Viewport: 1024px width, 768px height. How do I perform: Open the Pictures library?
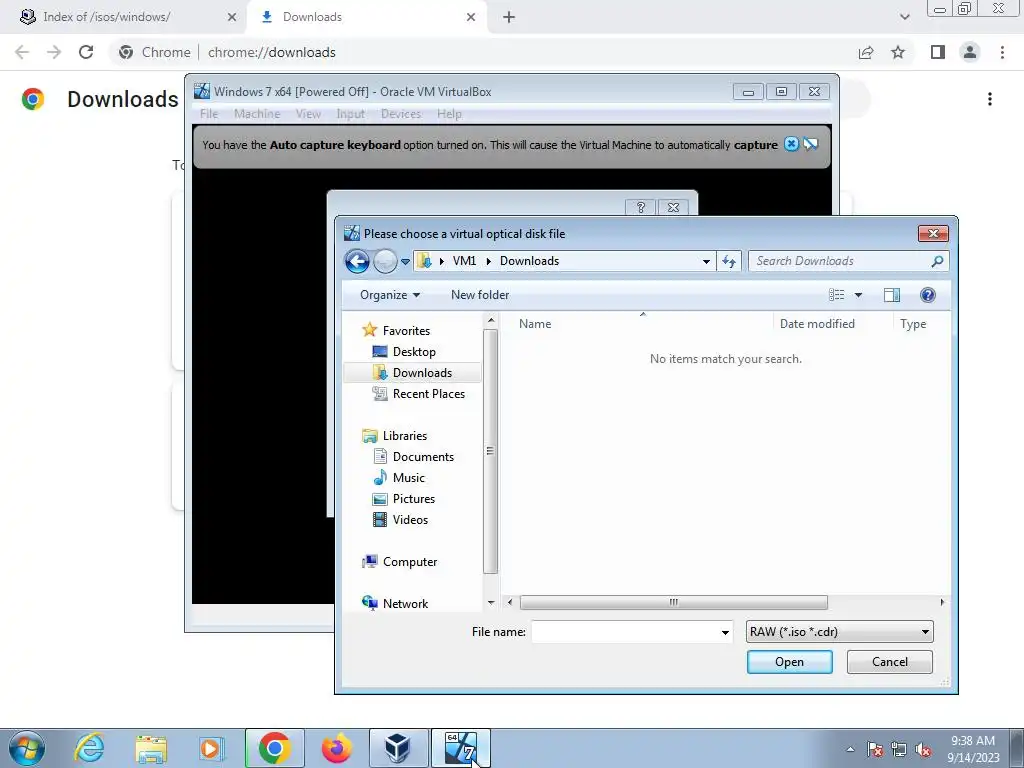pyautogui.click(x=413, y=498)
